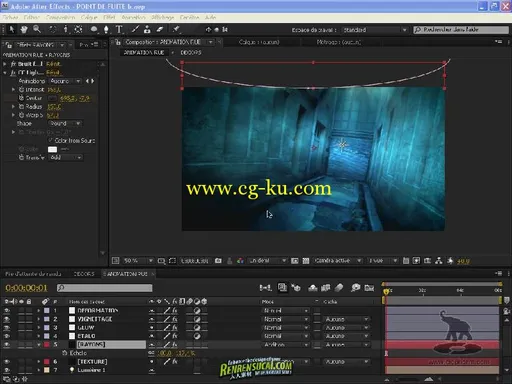The image size is (512, 384).
Task: Open the workspace Standard dropdown
Action: tap(375, 30)
